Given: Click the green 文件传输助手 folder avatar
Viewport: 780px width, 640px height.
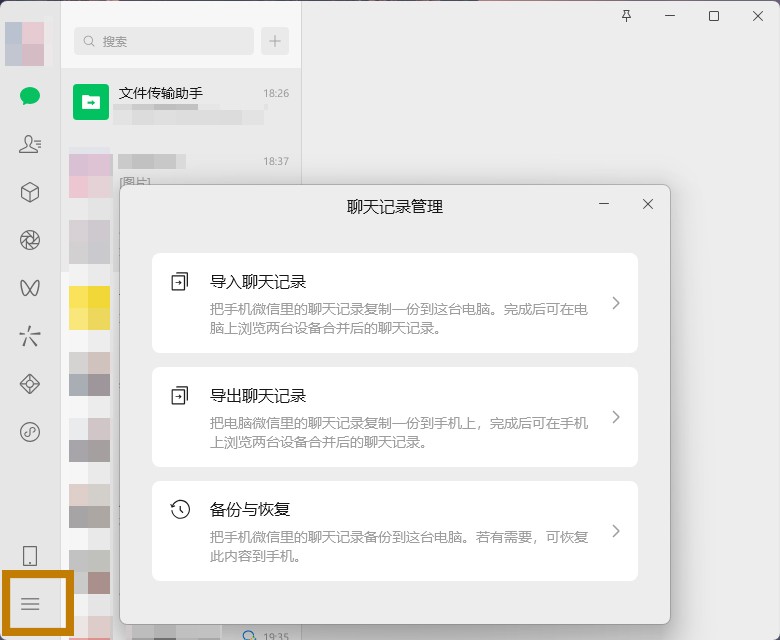Looking at the screenshot, I should pos(91,102).
